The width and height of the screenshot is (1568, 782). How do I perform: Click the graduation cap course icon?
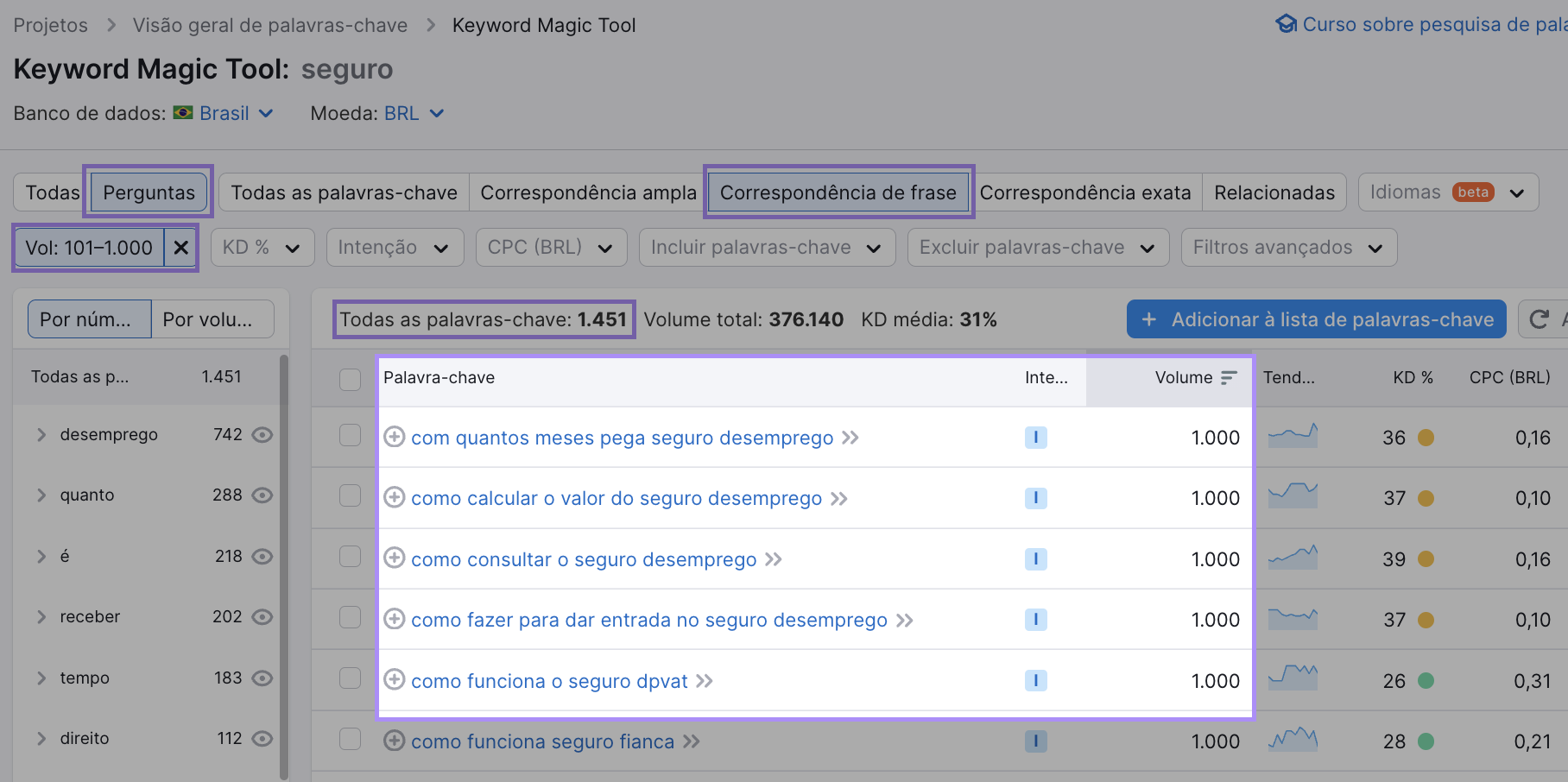pos(1287,24)
